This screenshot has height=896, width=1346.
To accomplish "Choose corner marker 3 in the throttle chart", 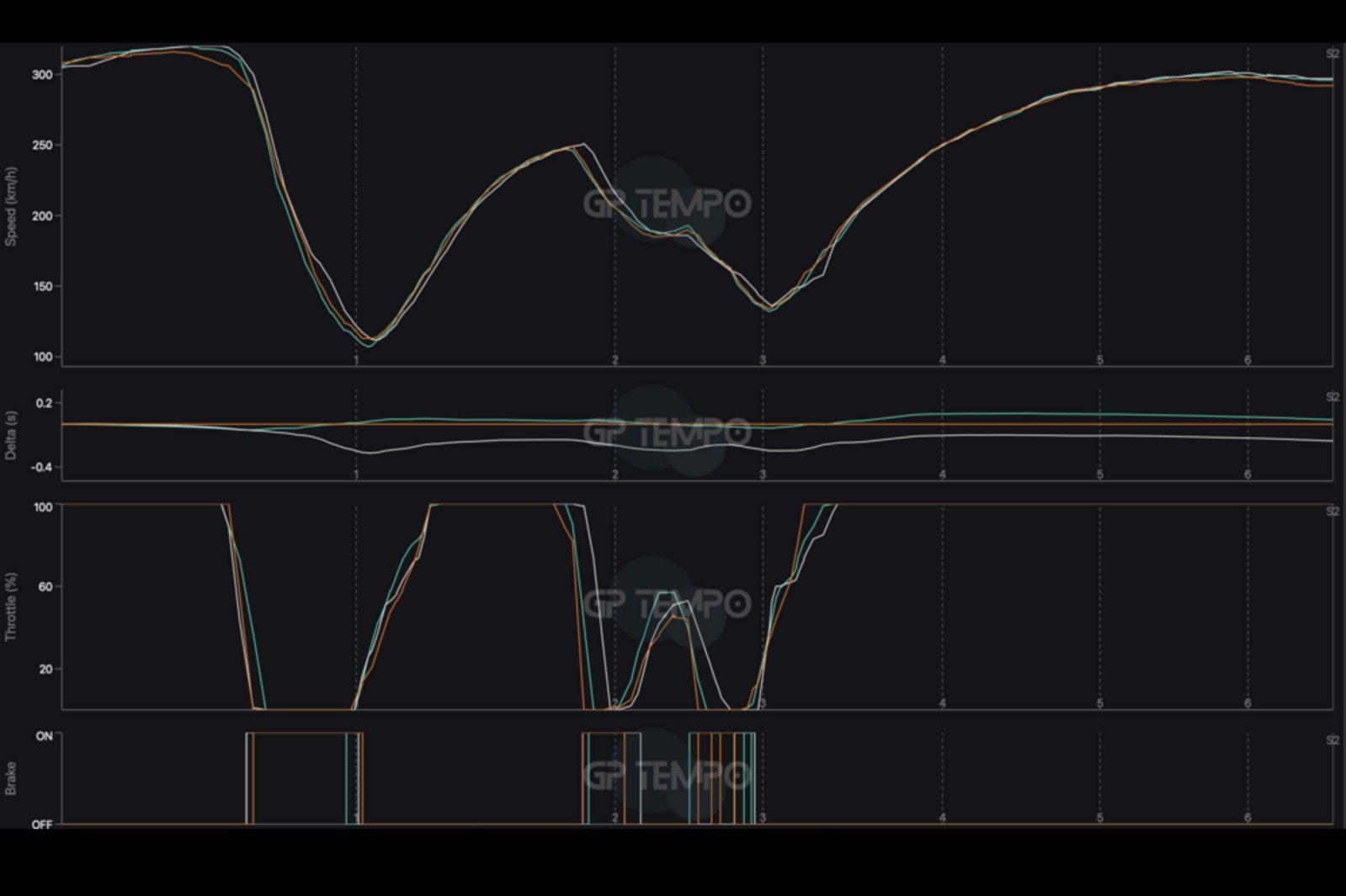I will coord(763,703).
